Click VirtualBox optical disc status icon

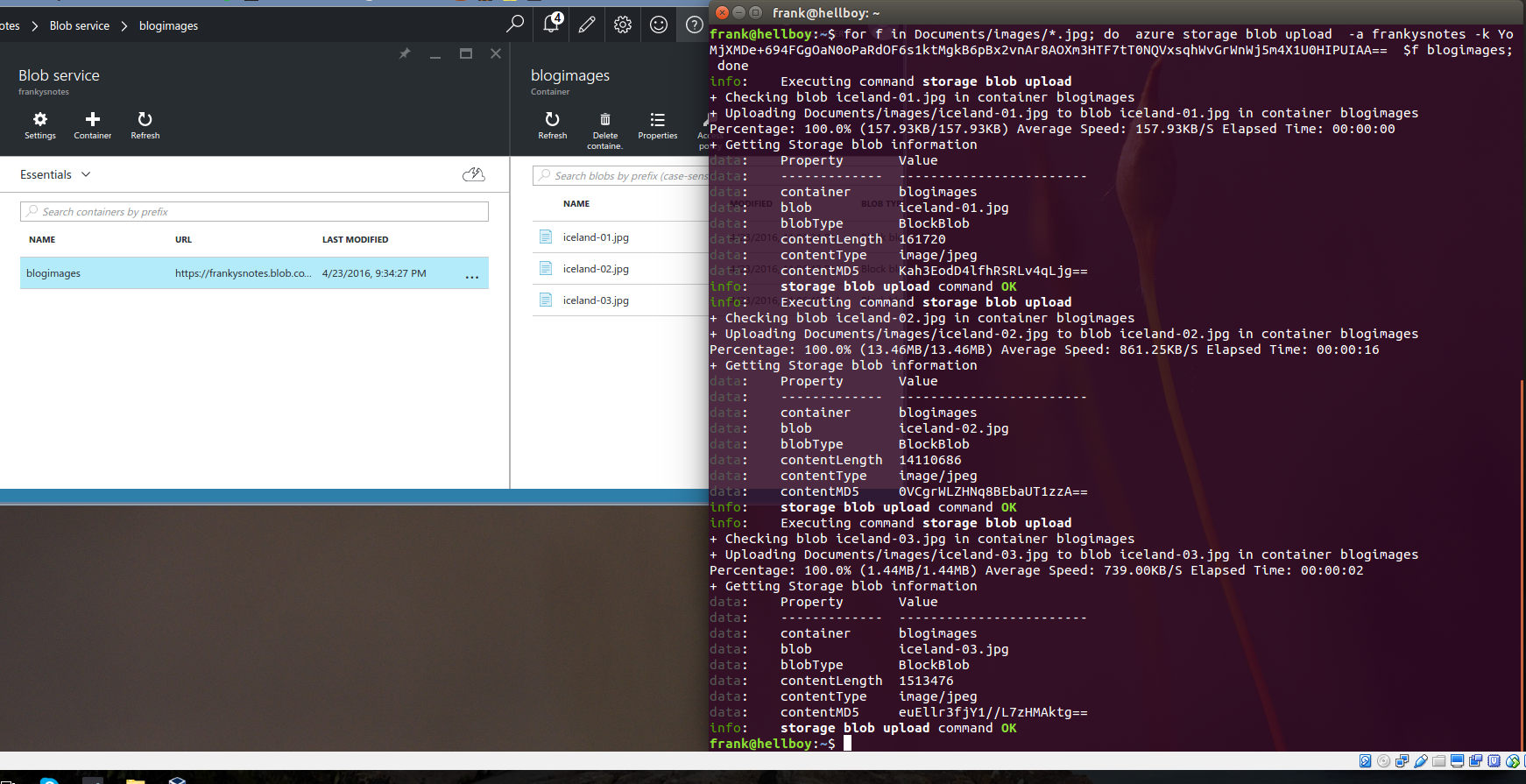coord(1383,761)
